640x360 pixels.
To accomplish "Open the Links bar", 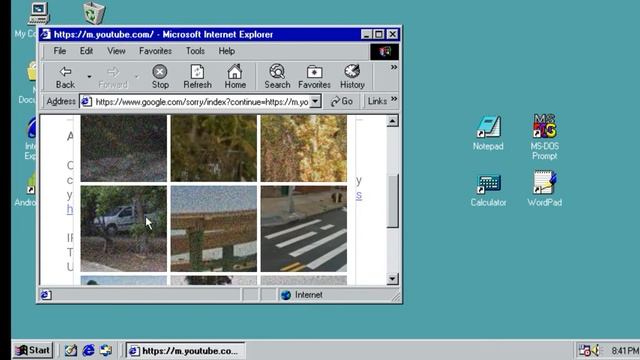I will point(377,101).
